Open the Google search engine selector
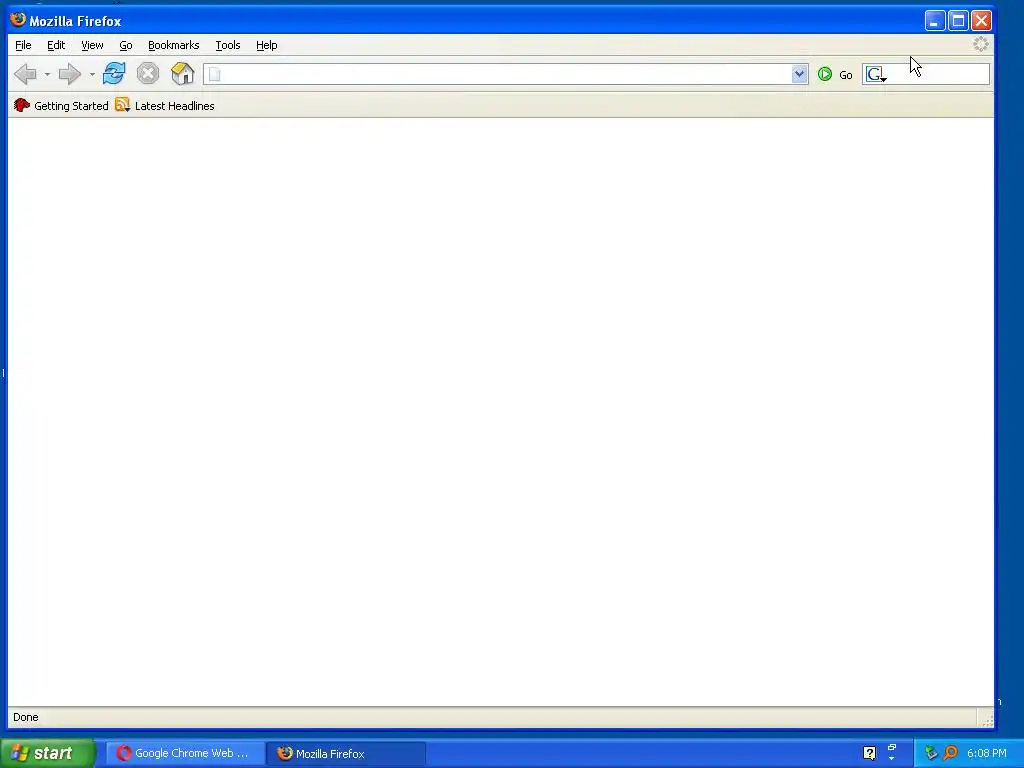1024x768 pixels. tap(876, 74)
